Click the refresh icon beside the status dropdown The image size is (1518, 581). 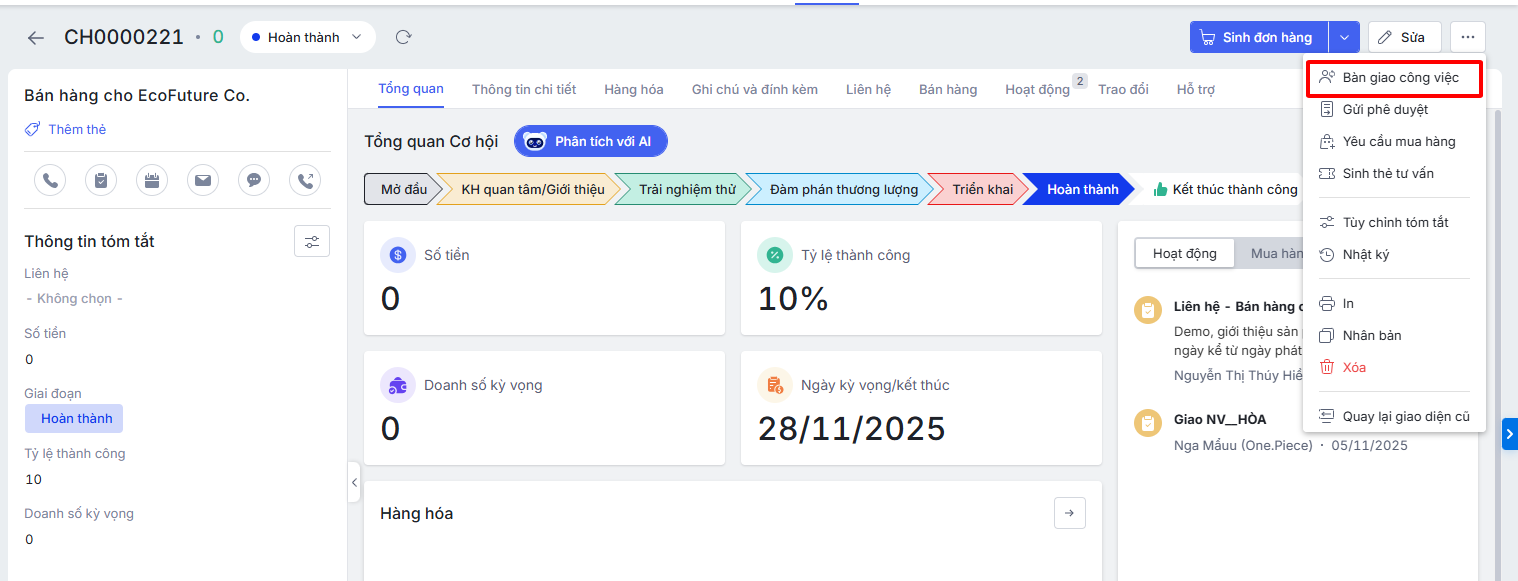[x=403, y=37]
